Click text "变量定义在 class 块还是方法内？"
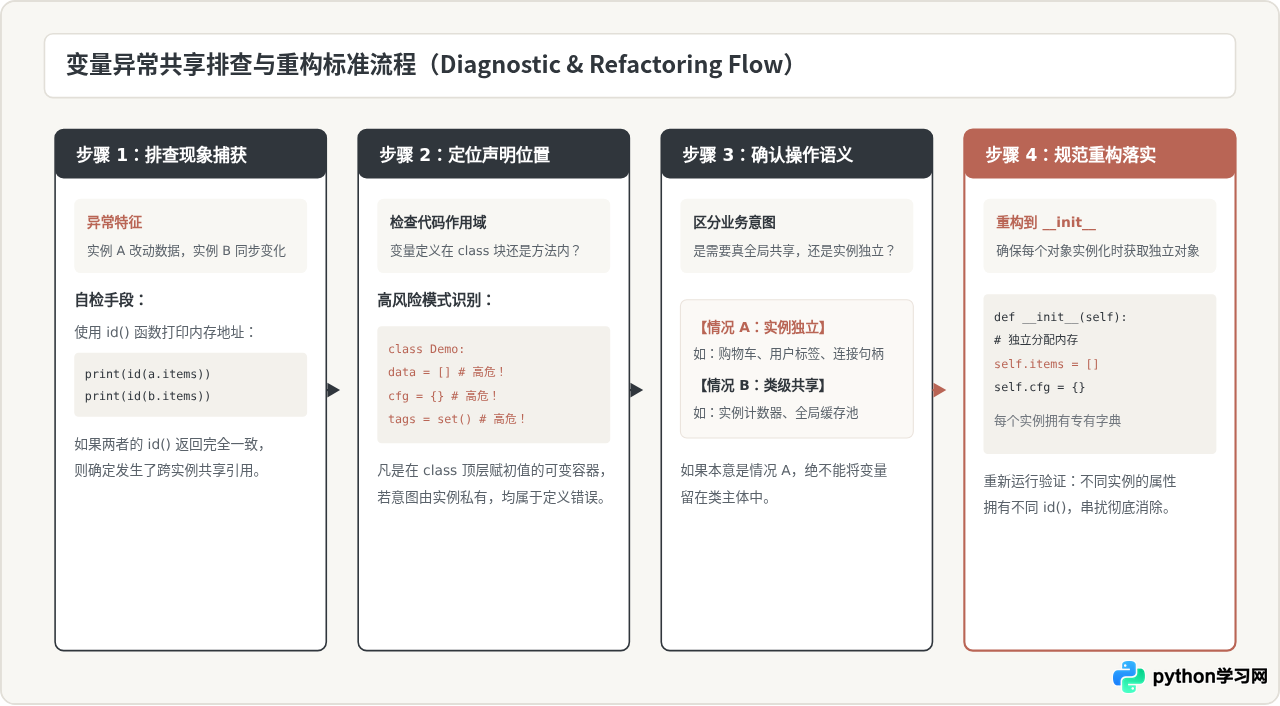Viewport: 1280px width, 706px height. [485, 250]
